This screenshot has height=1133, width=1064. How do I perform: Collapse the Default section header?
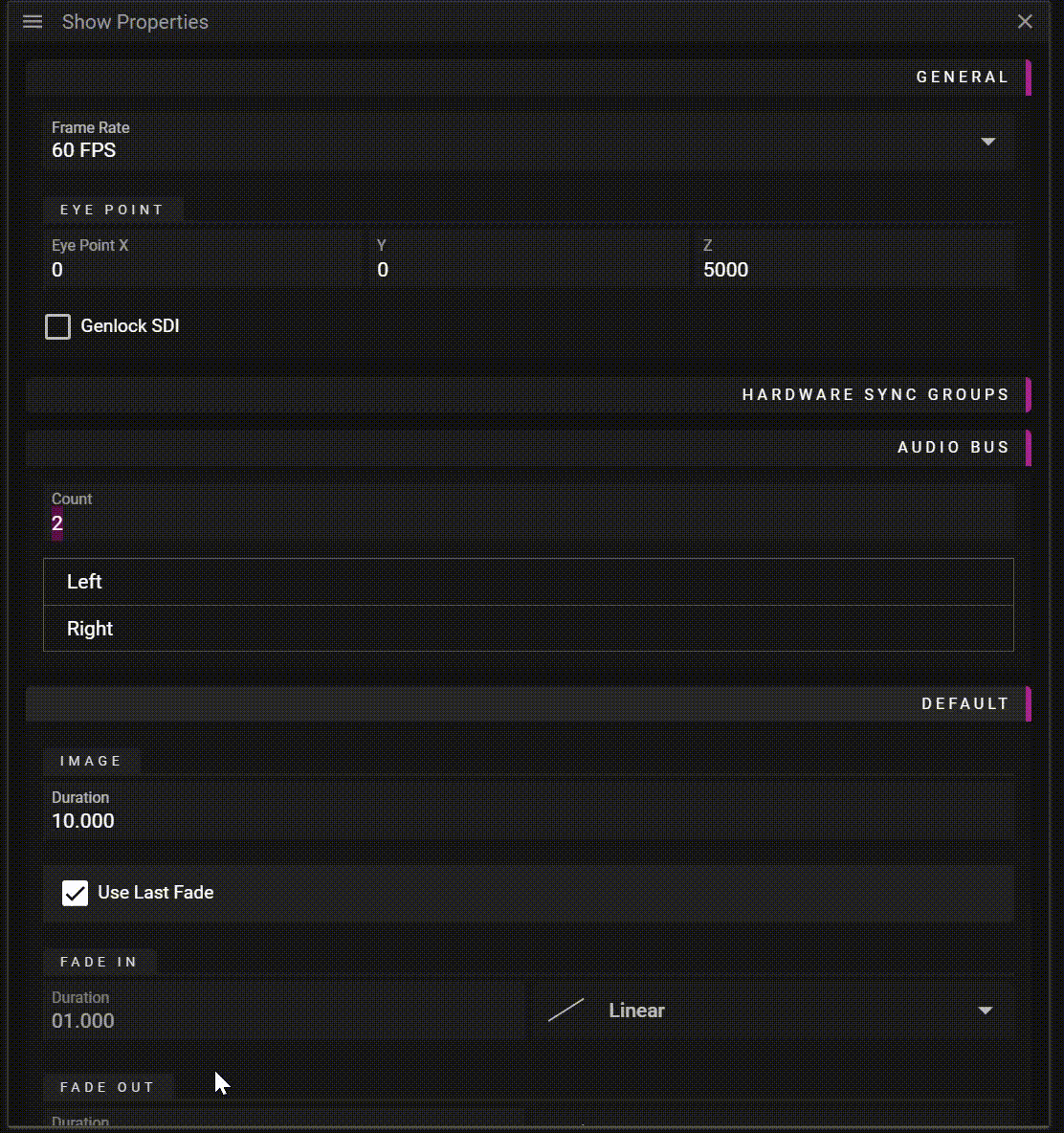coord(964,703)
